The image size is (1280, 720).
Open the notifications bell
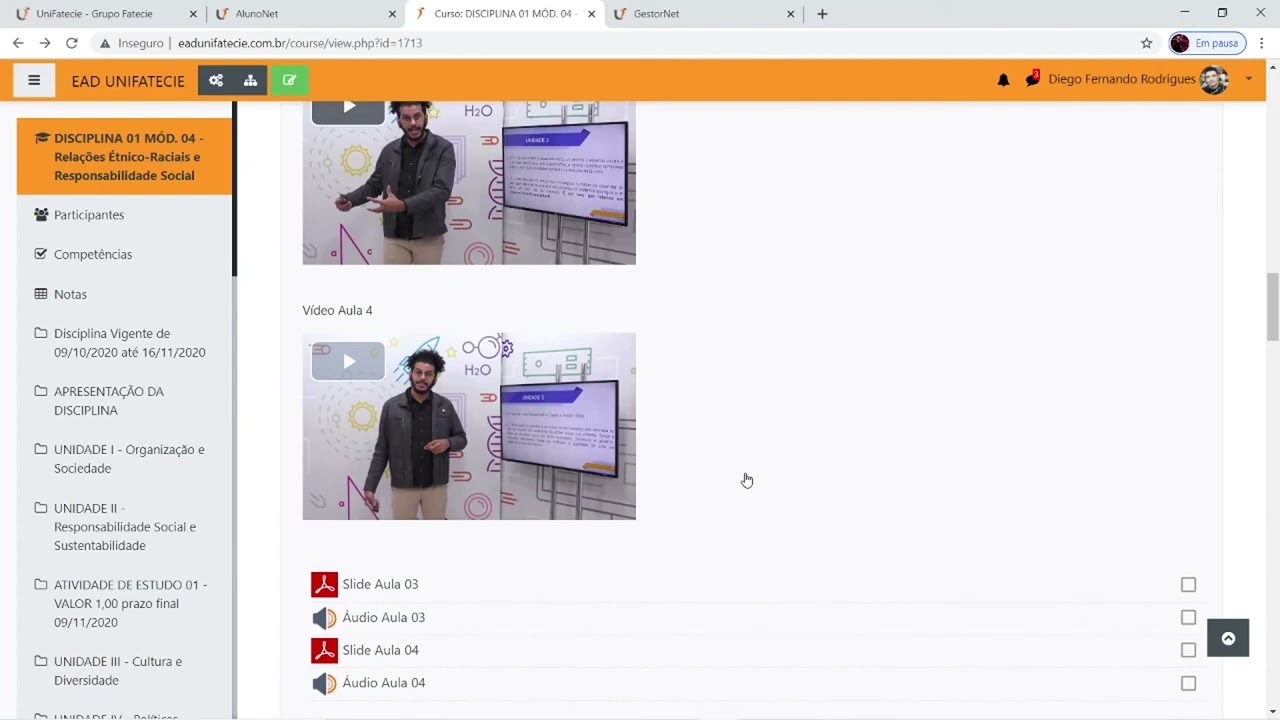pos(1003,80)
